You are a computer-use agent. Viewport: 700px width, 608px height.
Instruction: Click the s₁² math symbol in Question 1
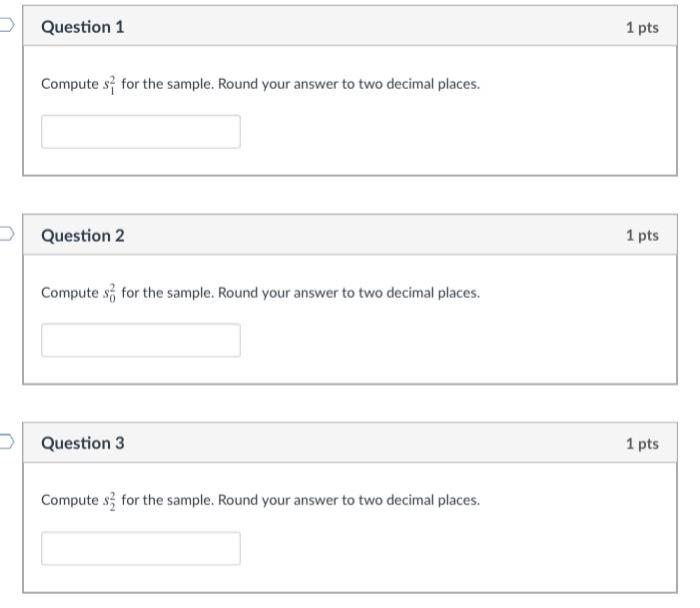[110, 84]
